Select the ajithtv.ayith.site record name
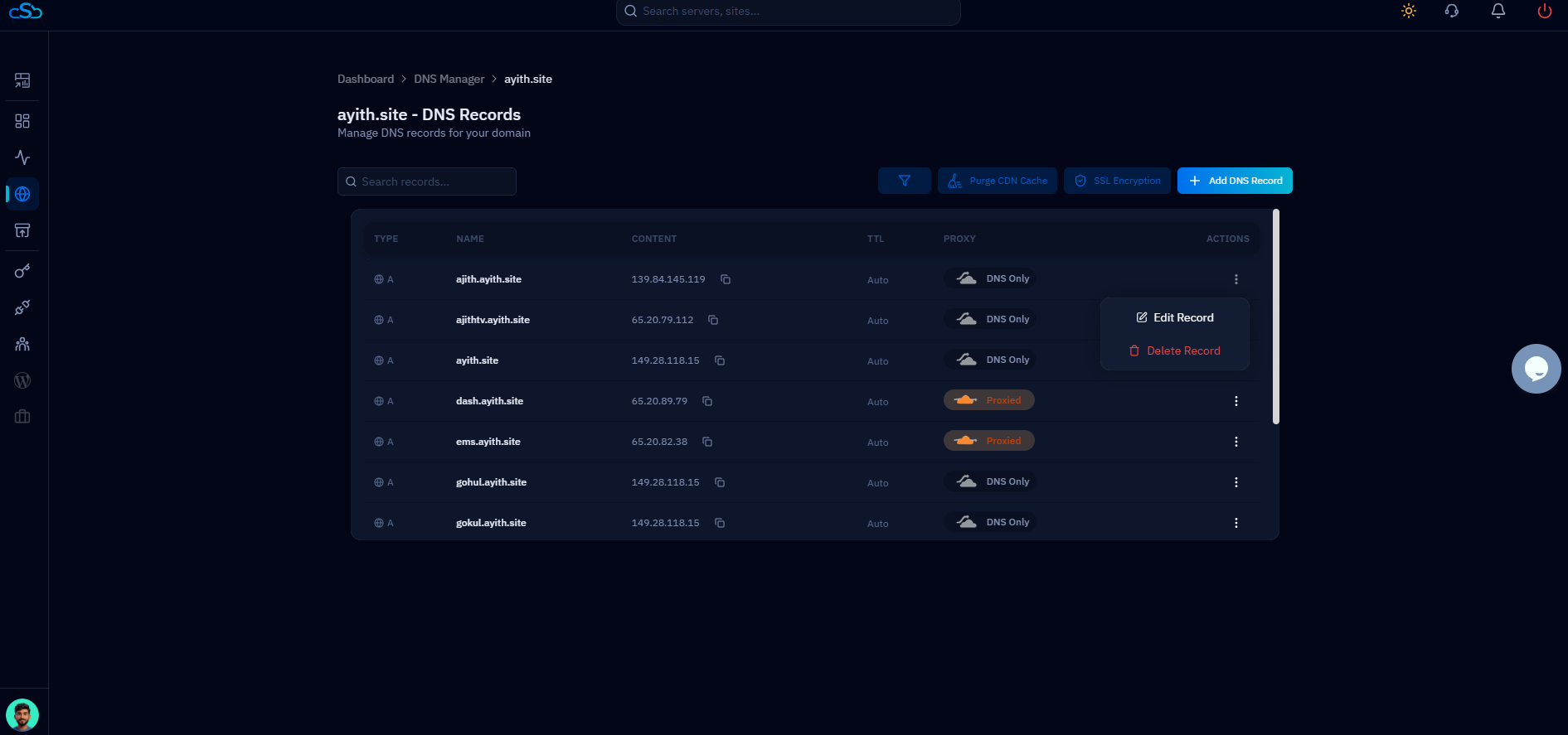This screenshot has height=735, width=1568. [493, 320]
